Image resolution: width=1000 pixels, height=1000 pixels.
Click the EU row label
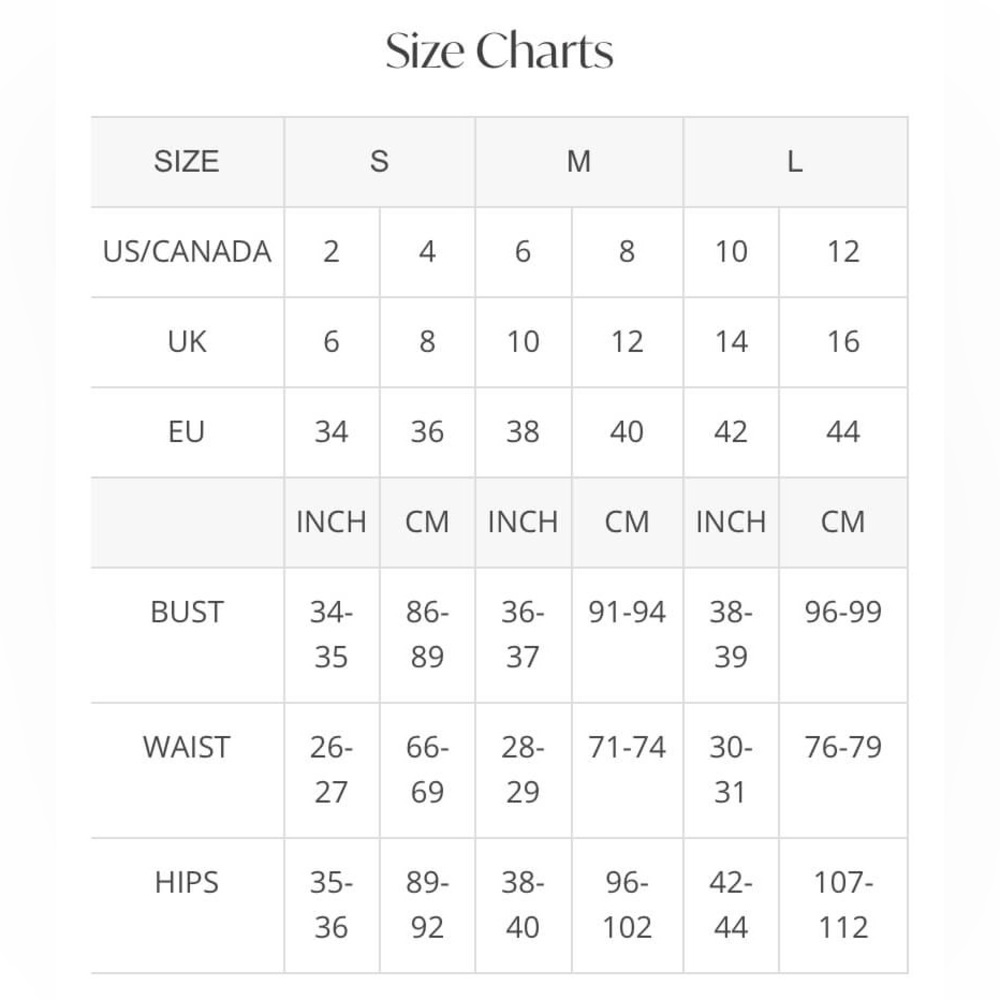187,432
